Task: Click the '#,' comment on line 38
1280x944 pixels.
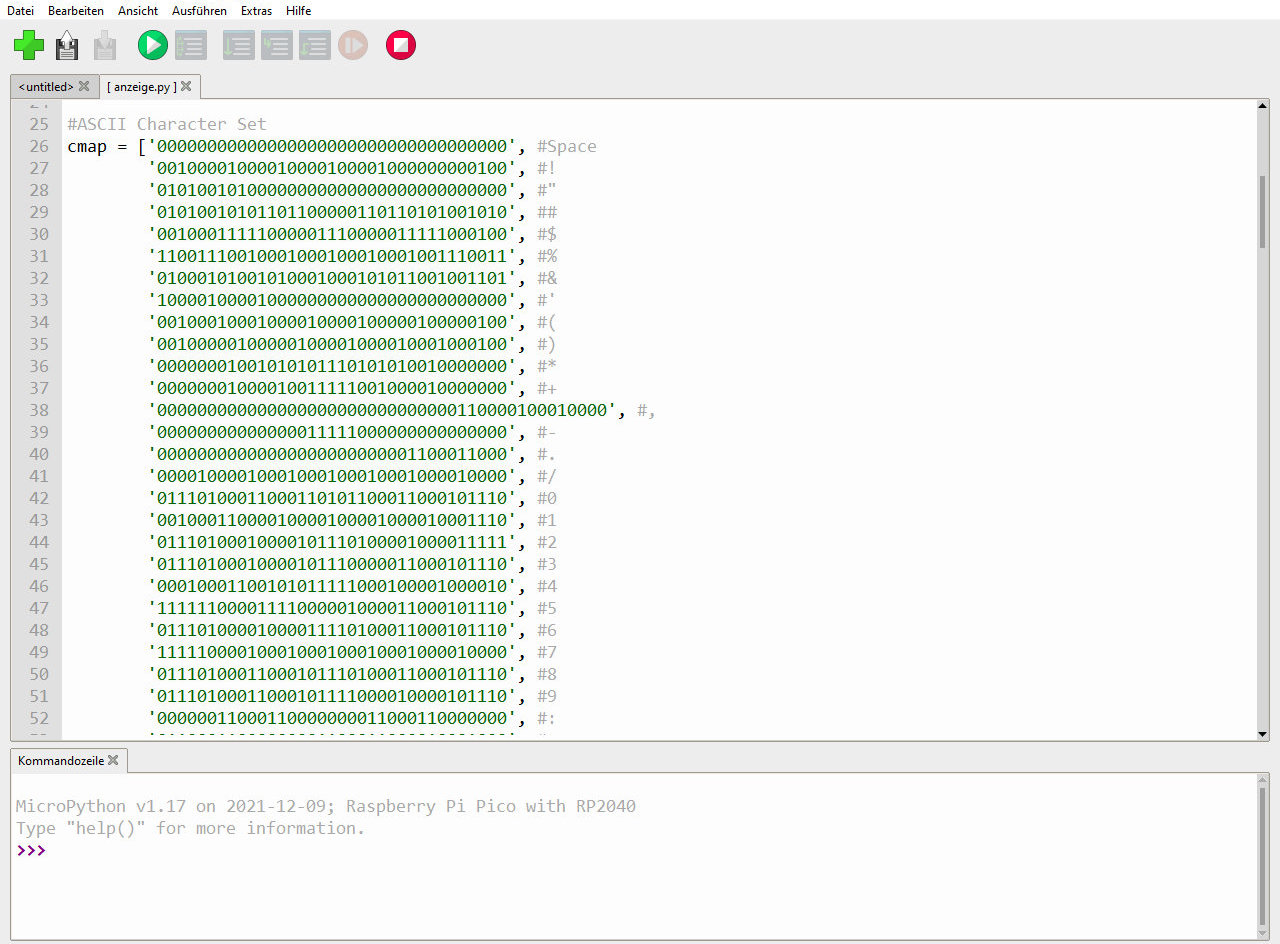Action: pos(646,410)
